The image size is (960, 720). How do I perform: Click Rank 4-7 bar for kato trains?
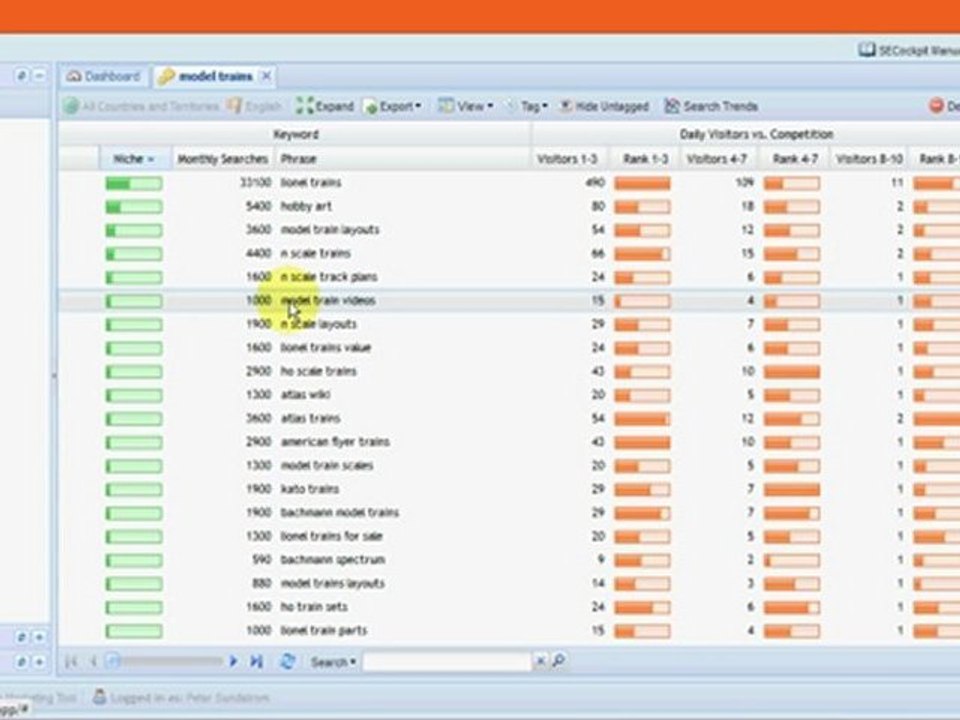[792, 490]
